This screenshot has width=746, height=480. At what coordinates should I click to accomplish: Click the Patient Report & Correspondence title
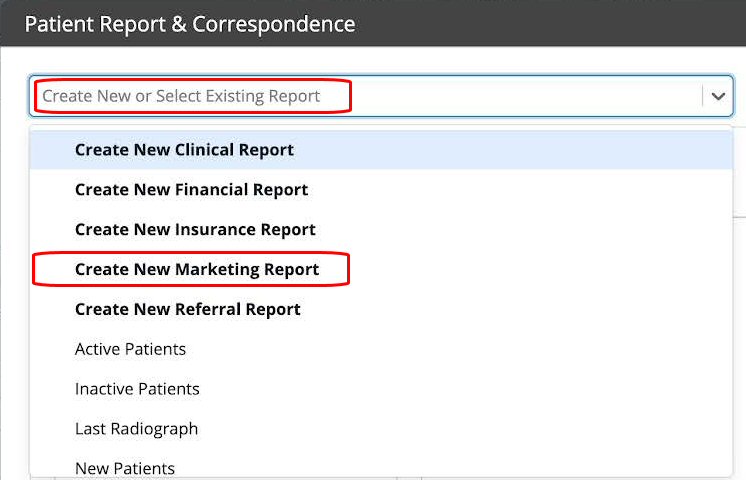pos(190,24)
